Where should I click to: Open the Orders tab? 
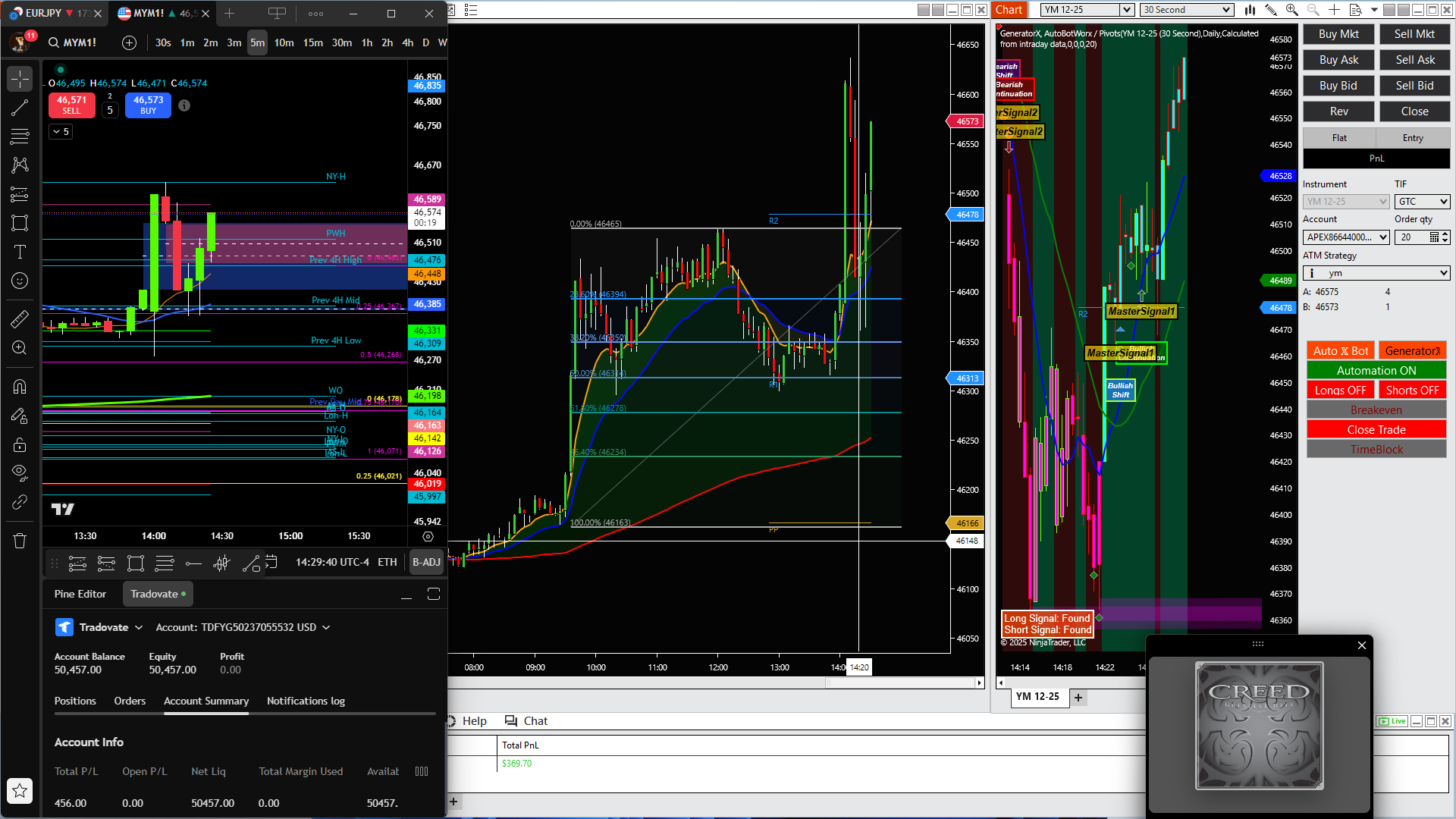point(130,701)
